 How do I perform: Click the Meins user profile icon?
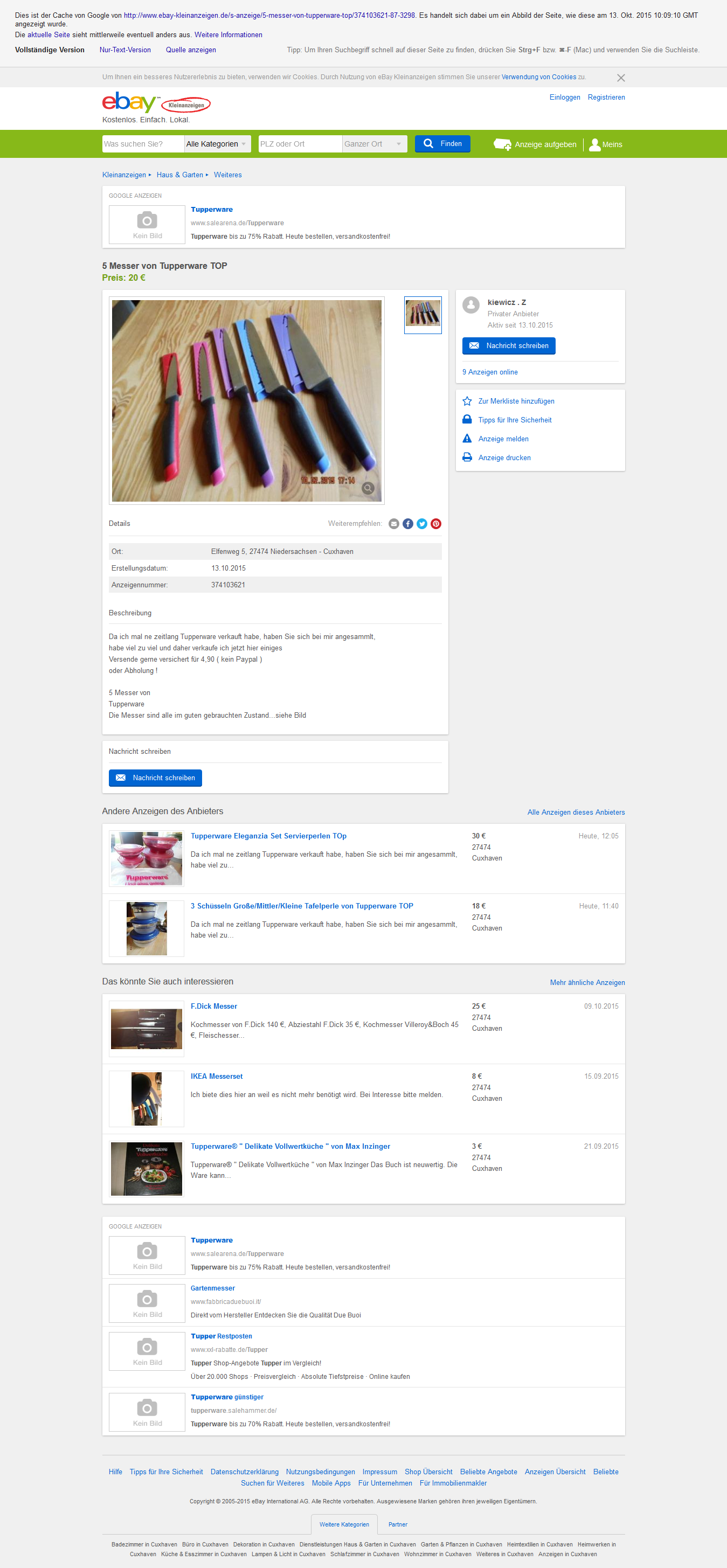pyautogui.click(x=595, y=144)
